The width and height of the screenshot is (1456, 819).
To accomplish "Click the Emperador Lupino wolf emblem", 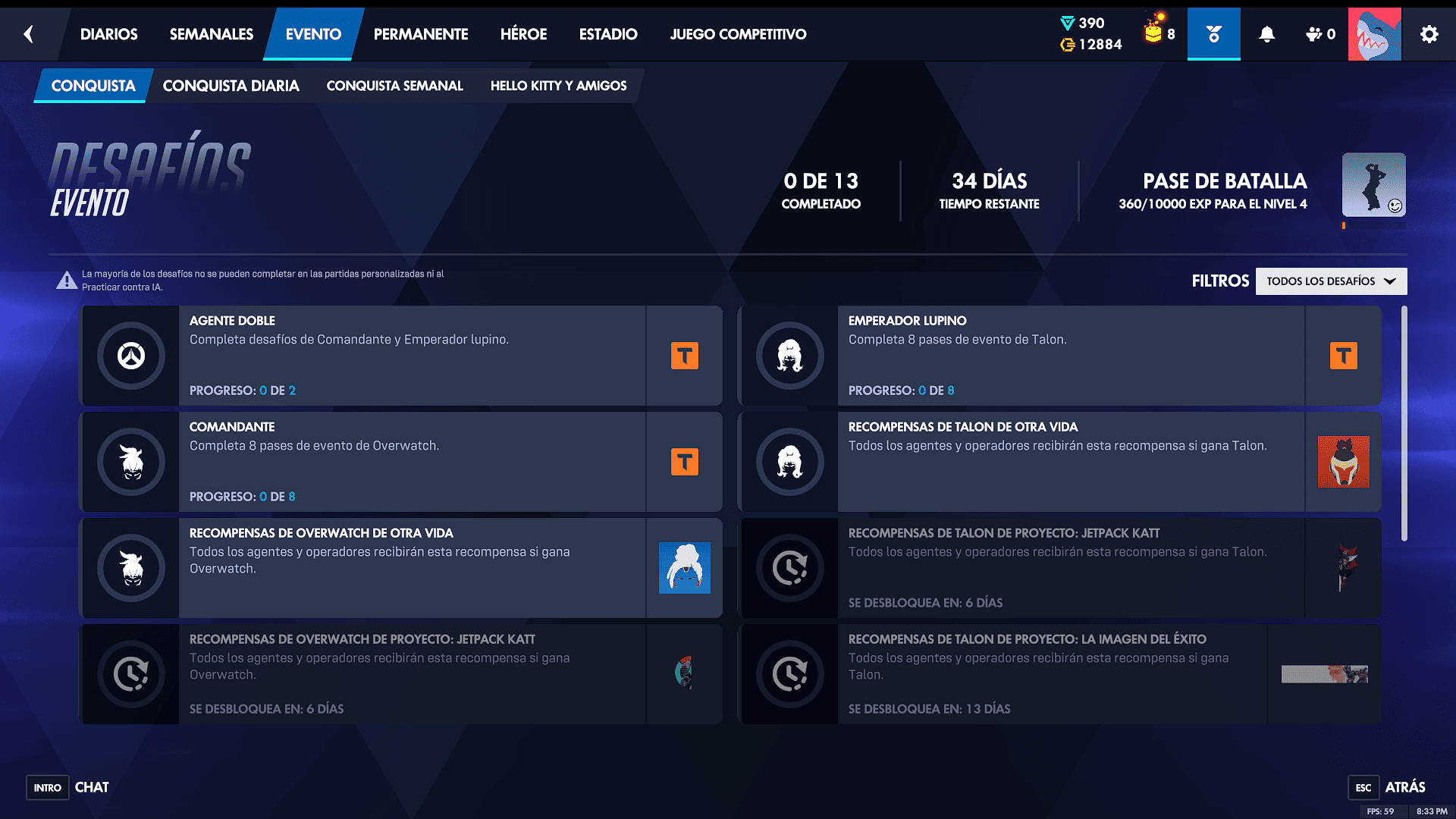I will (x=789, y=356).
